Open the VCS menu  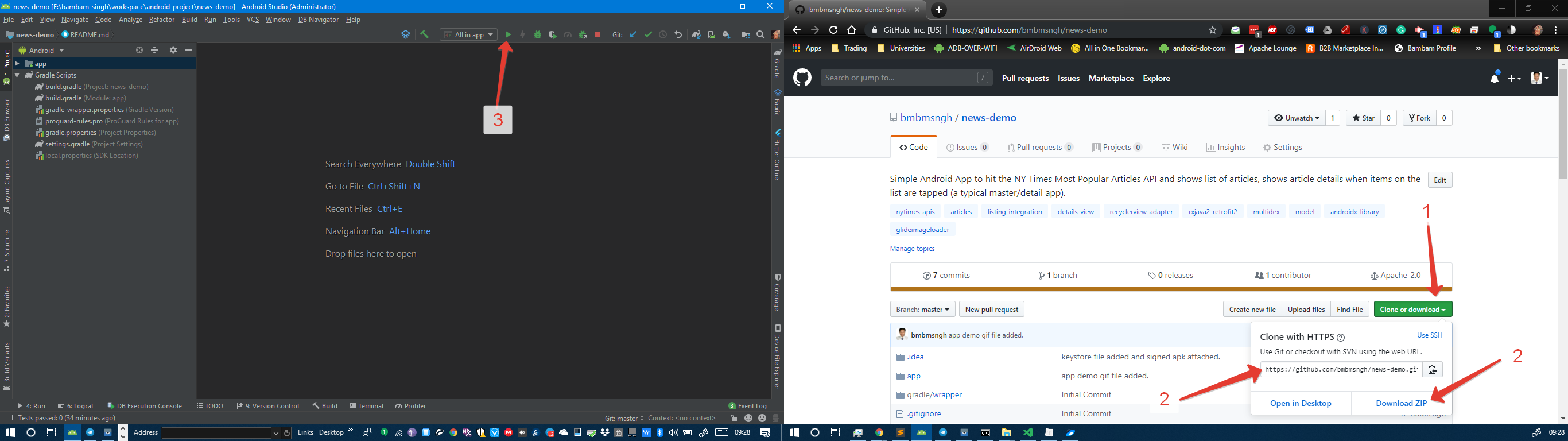253,20
